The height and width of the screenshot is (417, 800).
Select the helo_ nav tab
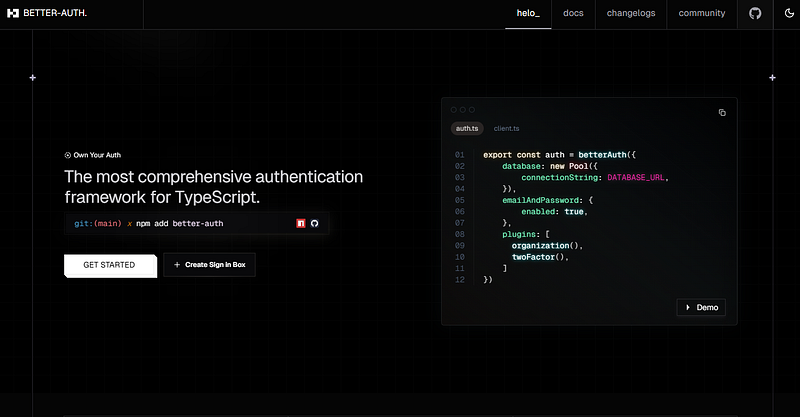pyautogui.click(x=528, y=13)
